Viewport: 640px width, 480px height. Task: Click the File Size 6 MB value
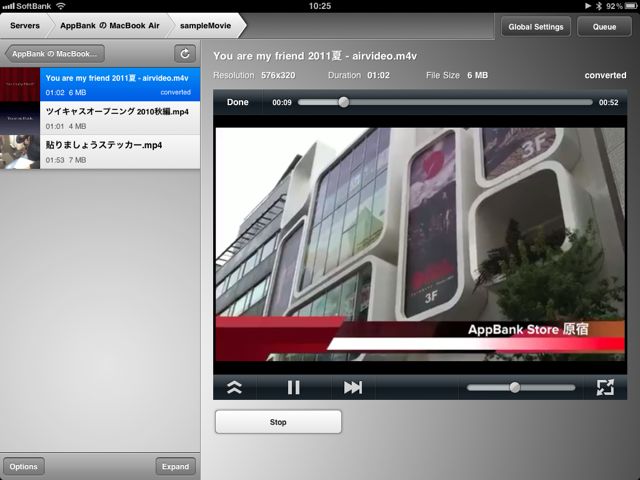tap(478, 76)
